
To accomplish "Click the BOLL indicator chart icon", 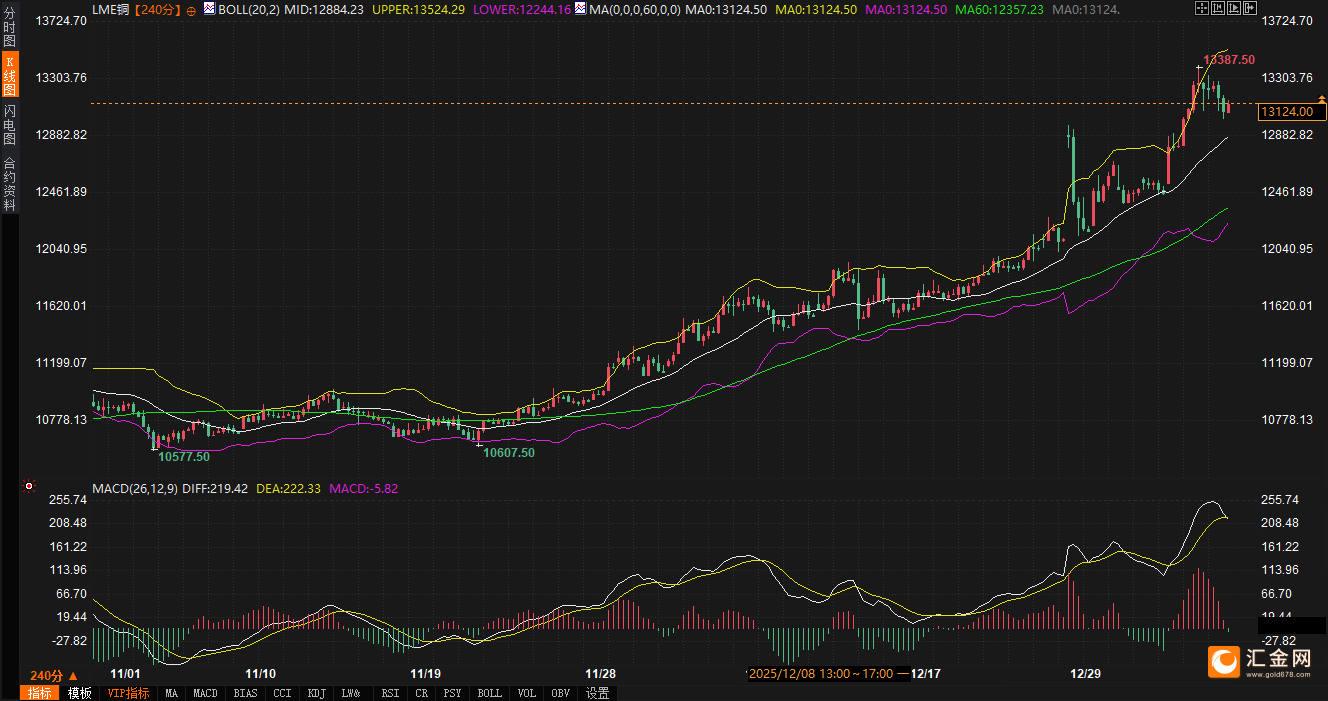I will [x=210, y=9].
